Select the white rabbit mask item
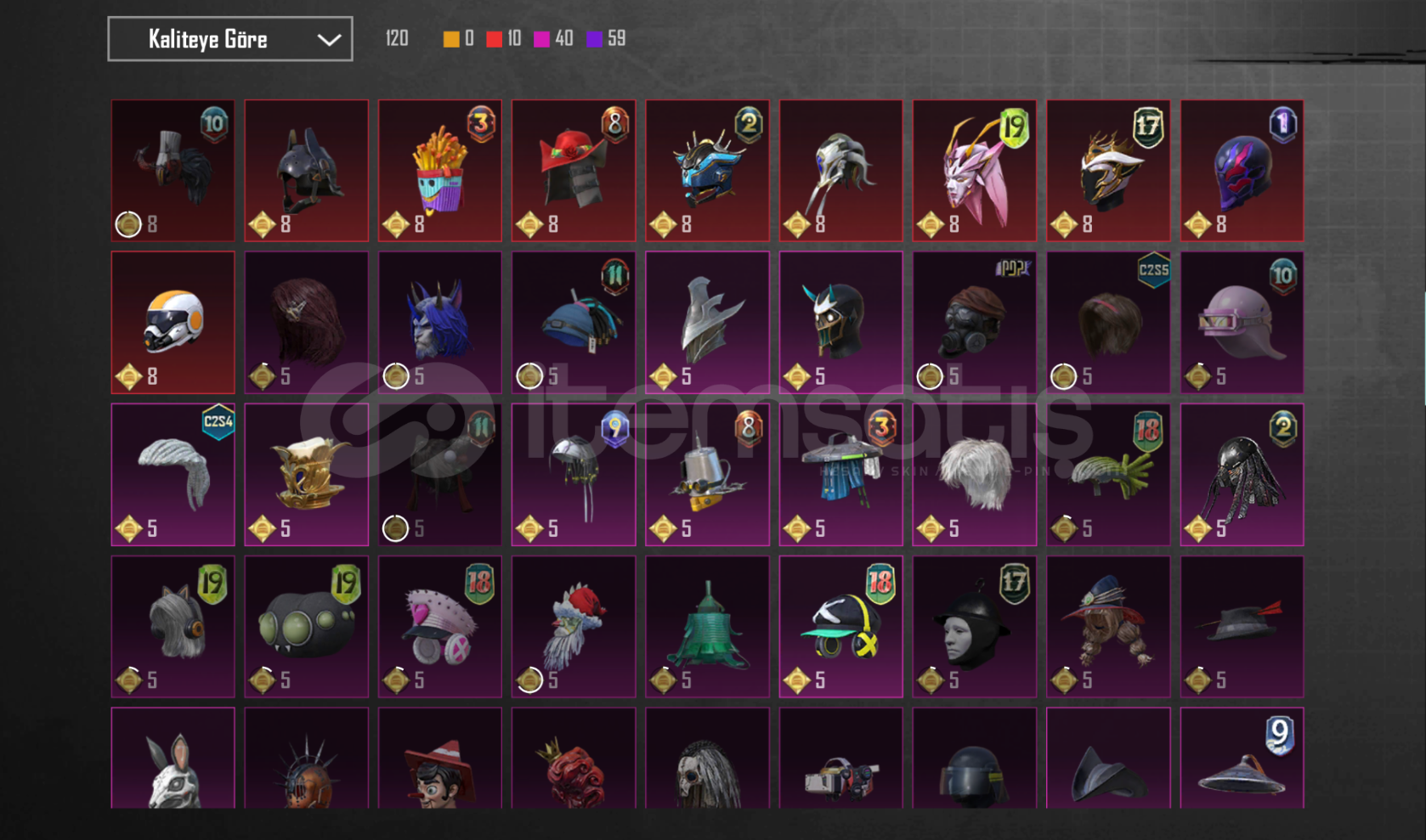This screenshot has height=840, width=1426. point(173,758)
